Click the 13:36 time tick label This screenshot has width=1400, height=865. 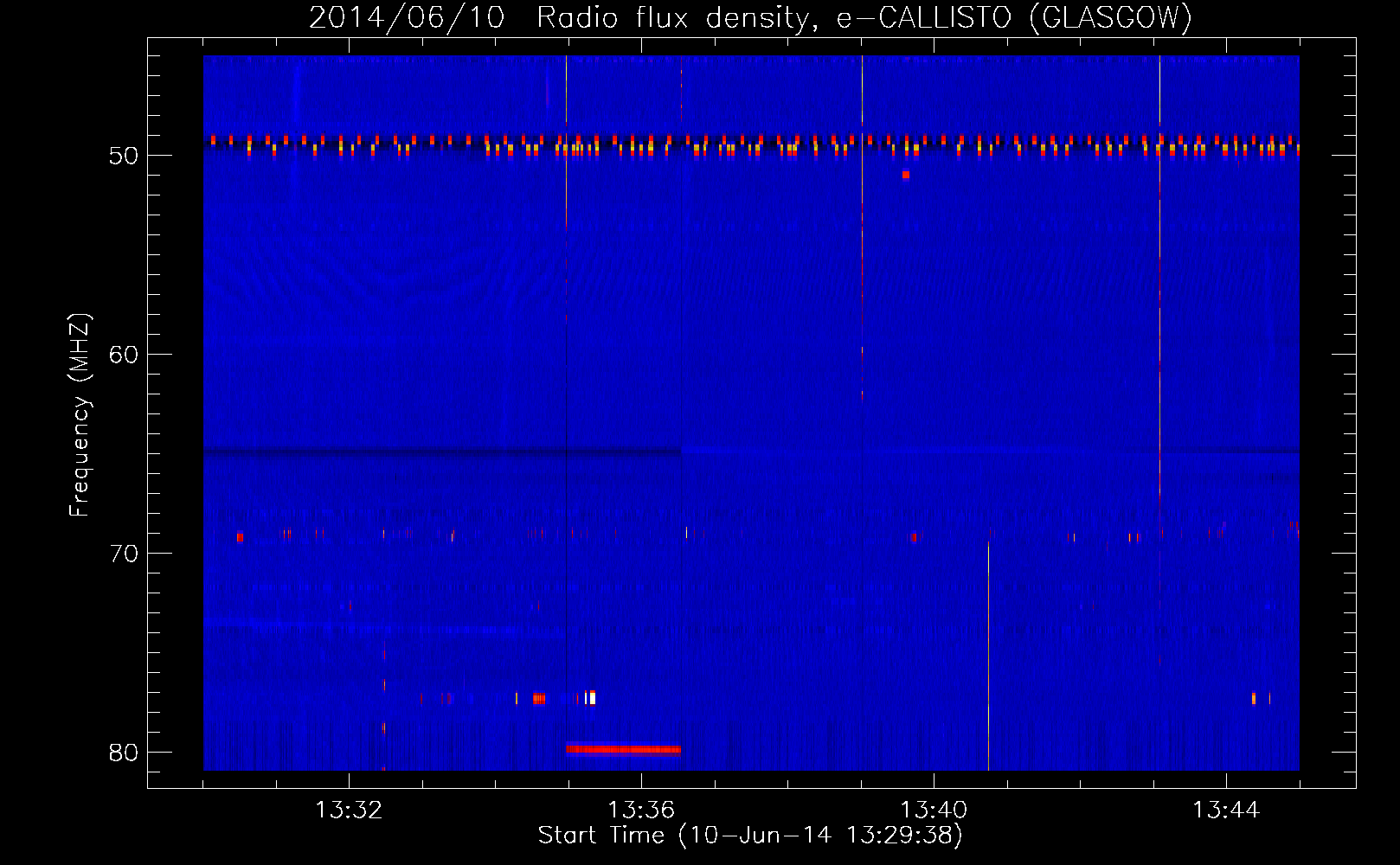pos(641,811)
